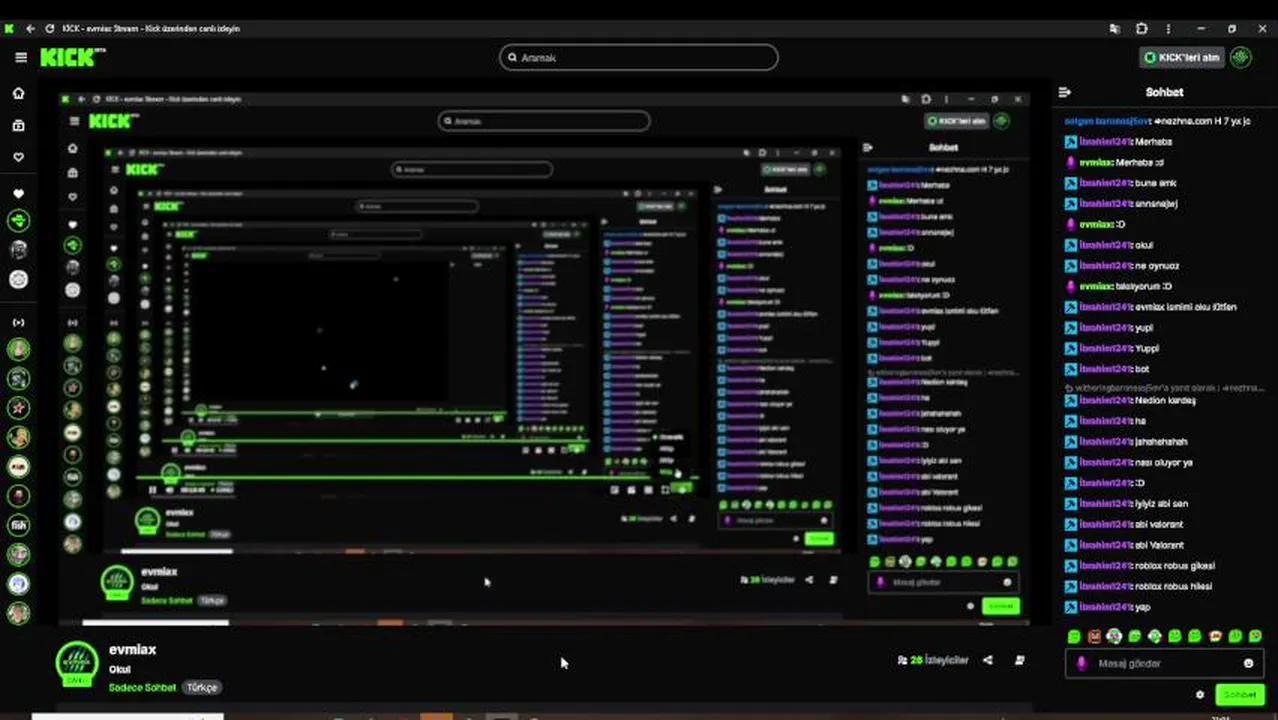Reload the page with the refresh icon in the top title bar
1278x720 pixels.
click(50, 29)
